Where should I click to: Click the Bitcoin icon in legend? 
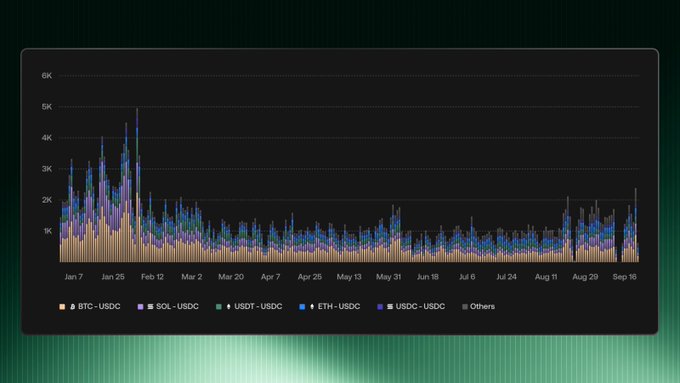(x=72, y=307)
